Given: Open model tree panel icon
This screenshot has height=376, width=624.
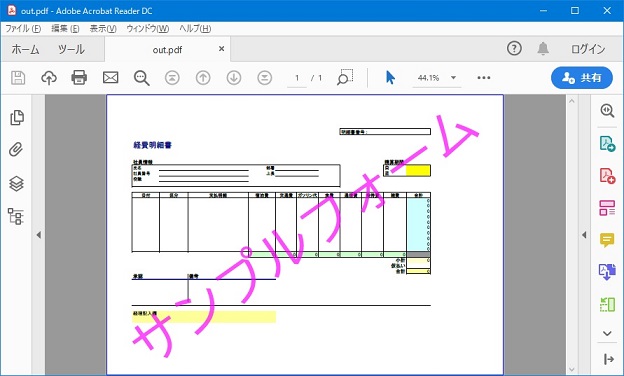Looking at the screenshot, I should click(x=16, y=216).
